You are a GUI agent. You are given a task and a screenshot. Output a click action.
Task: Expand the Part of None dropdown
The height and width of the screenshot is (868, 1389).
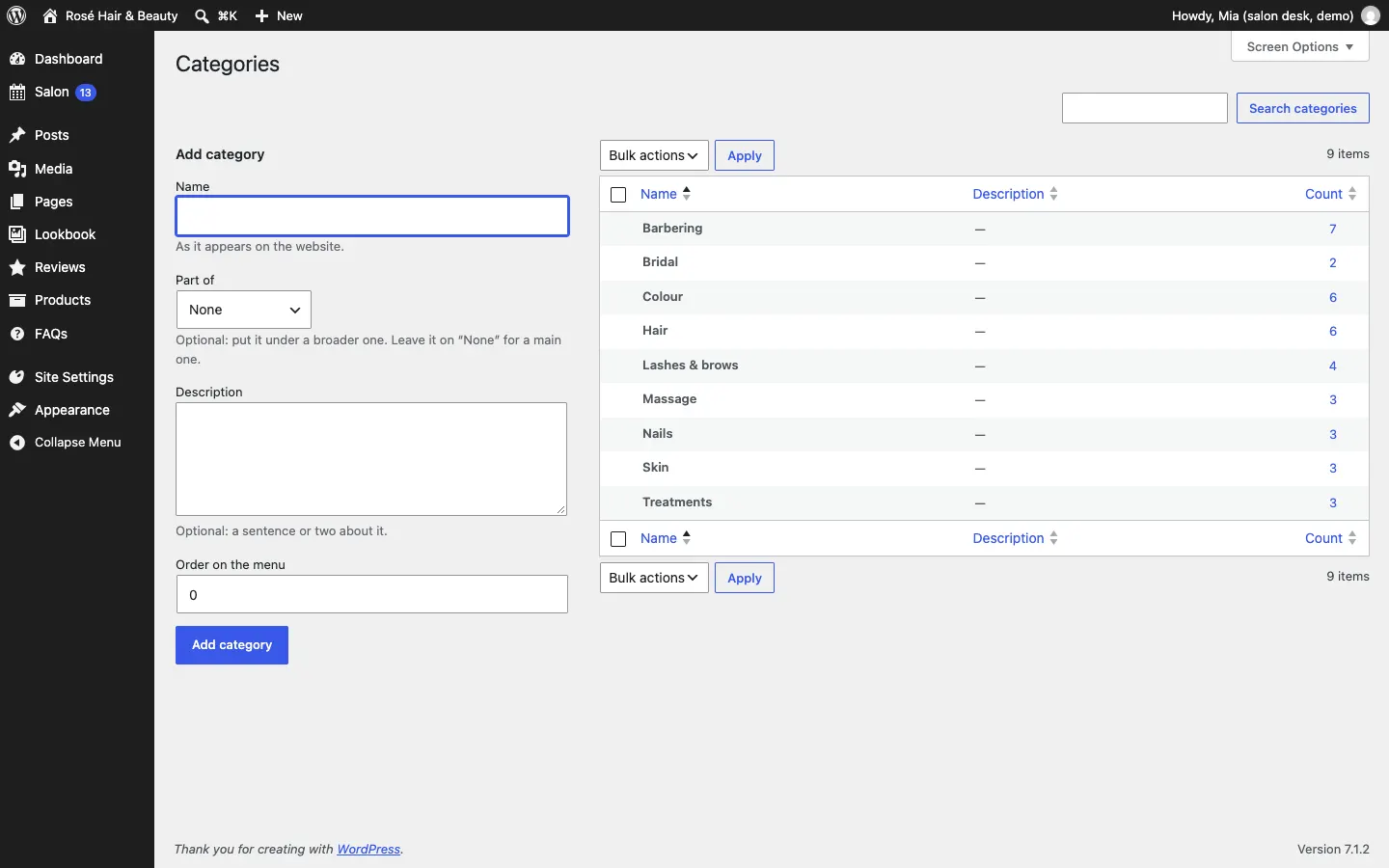click(244, 310)
